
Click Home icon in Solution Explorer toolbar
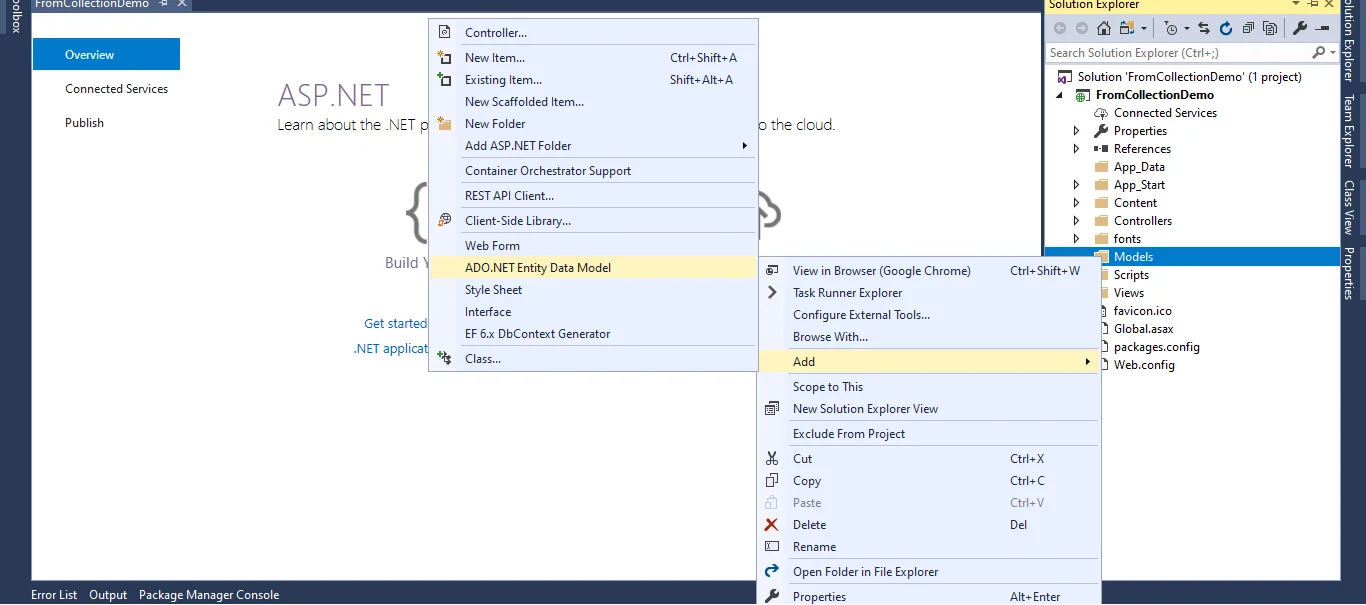1104,28
